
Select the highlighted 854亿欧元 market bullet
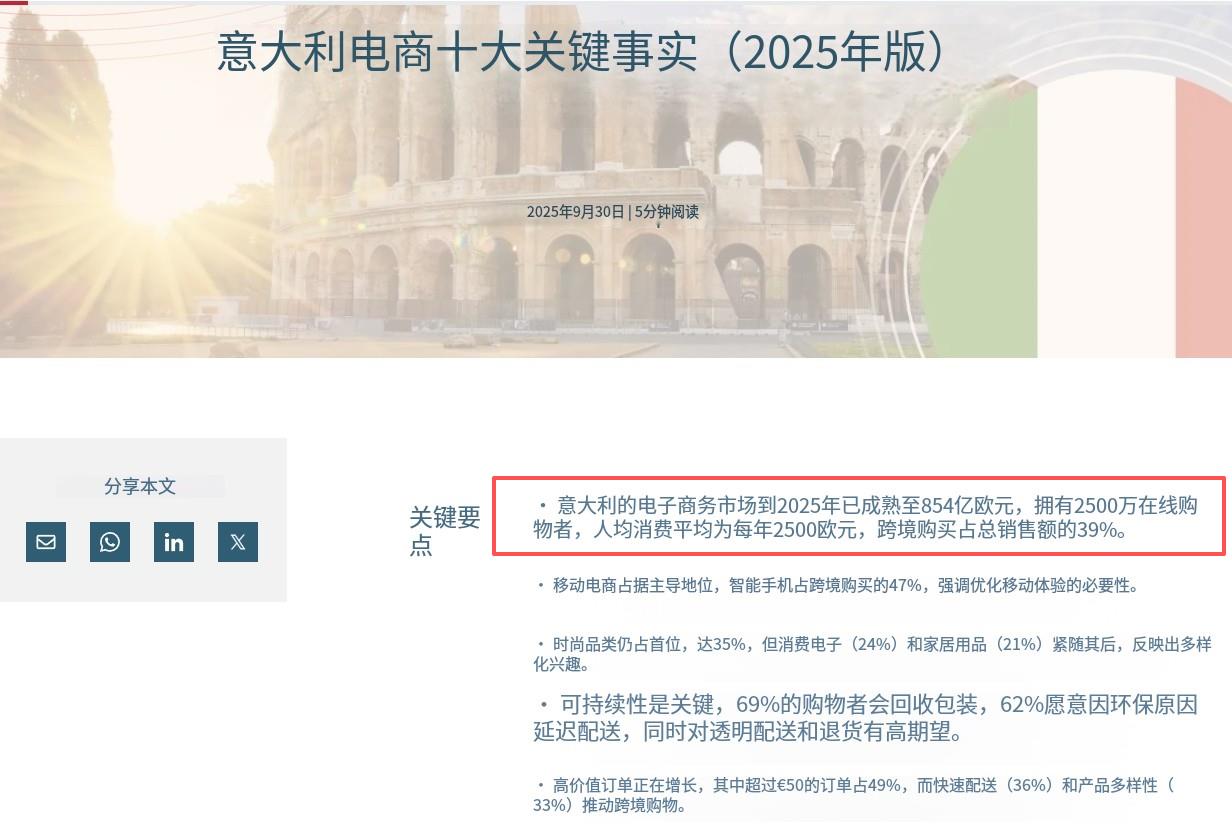point(859,517)
